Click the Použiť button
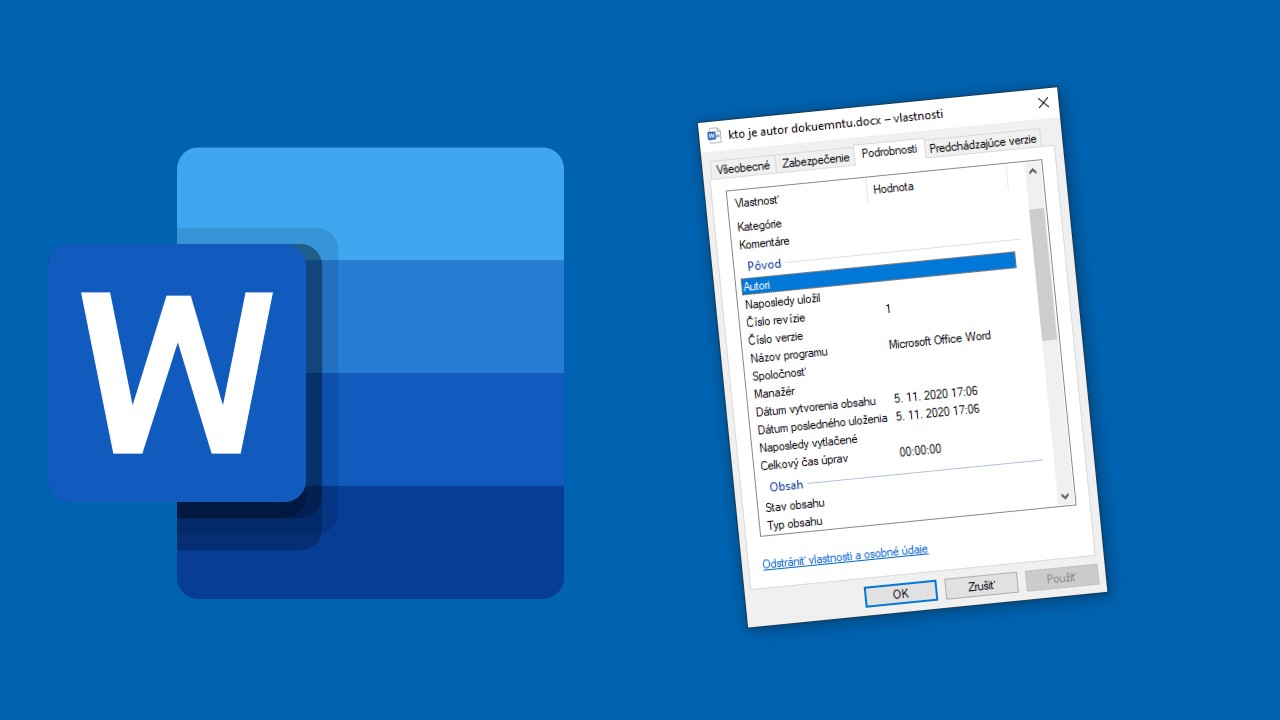 point(1061,577)
